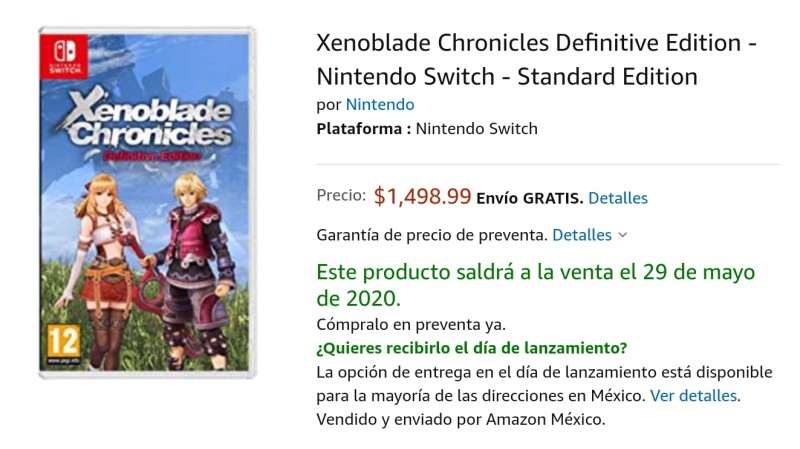Click the Plataforma Nintendo Switch label
Screen dimensions: 800x449
tap(427, 129)
